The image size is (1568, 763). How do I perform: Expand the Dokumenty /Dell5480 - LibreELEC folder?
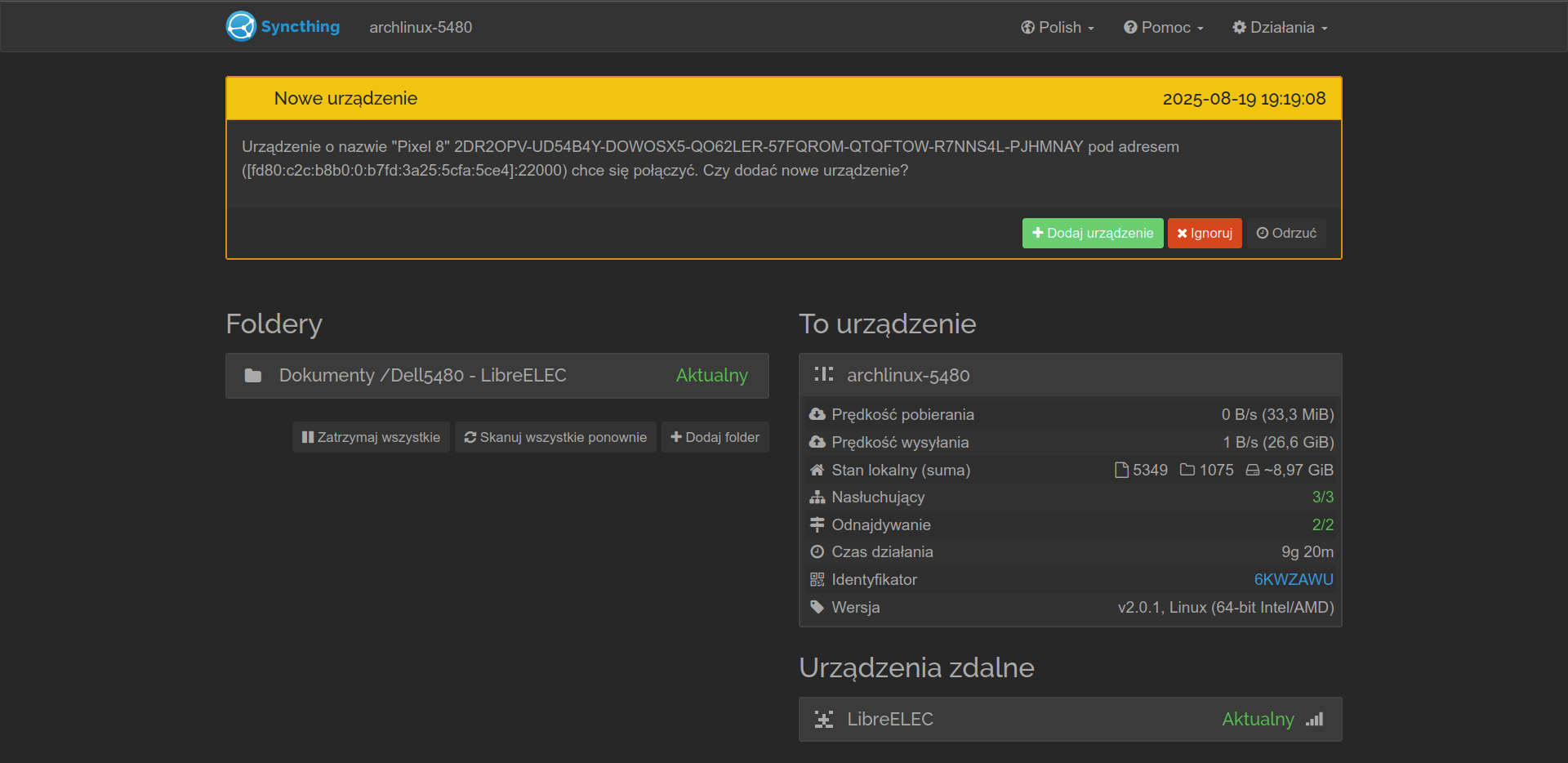497,376
